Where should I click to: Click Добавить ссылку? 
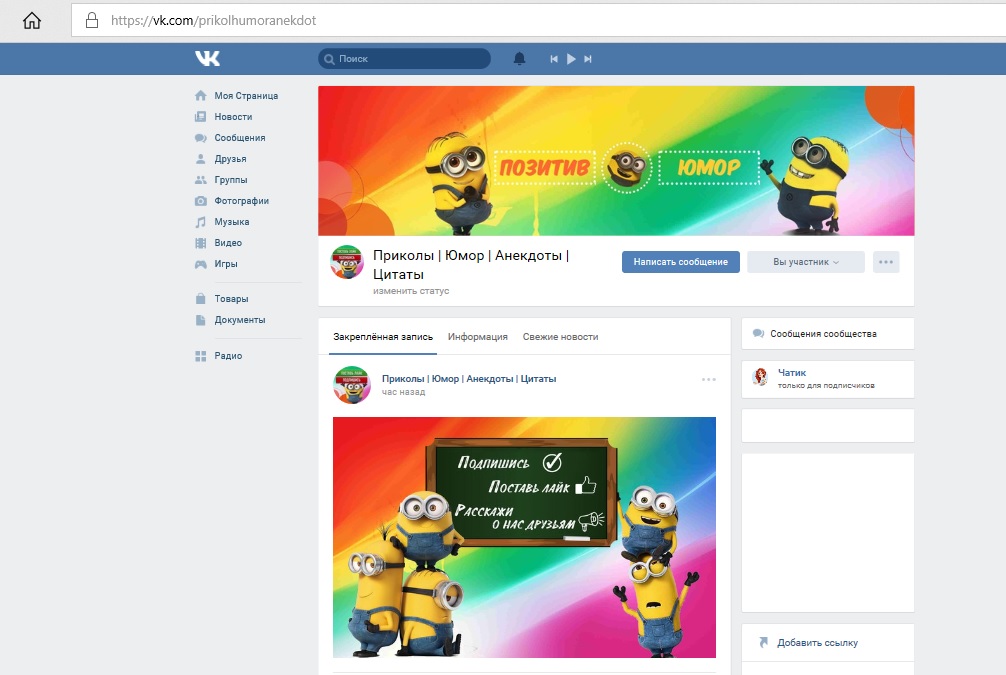click(x=817, y=642)
